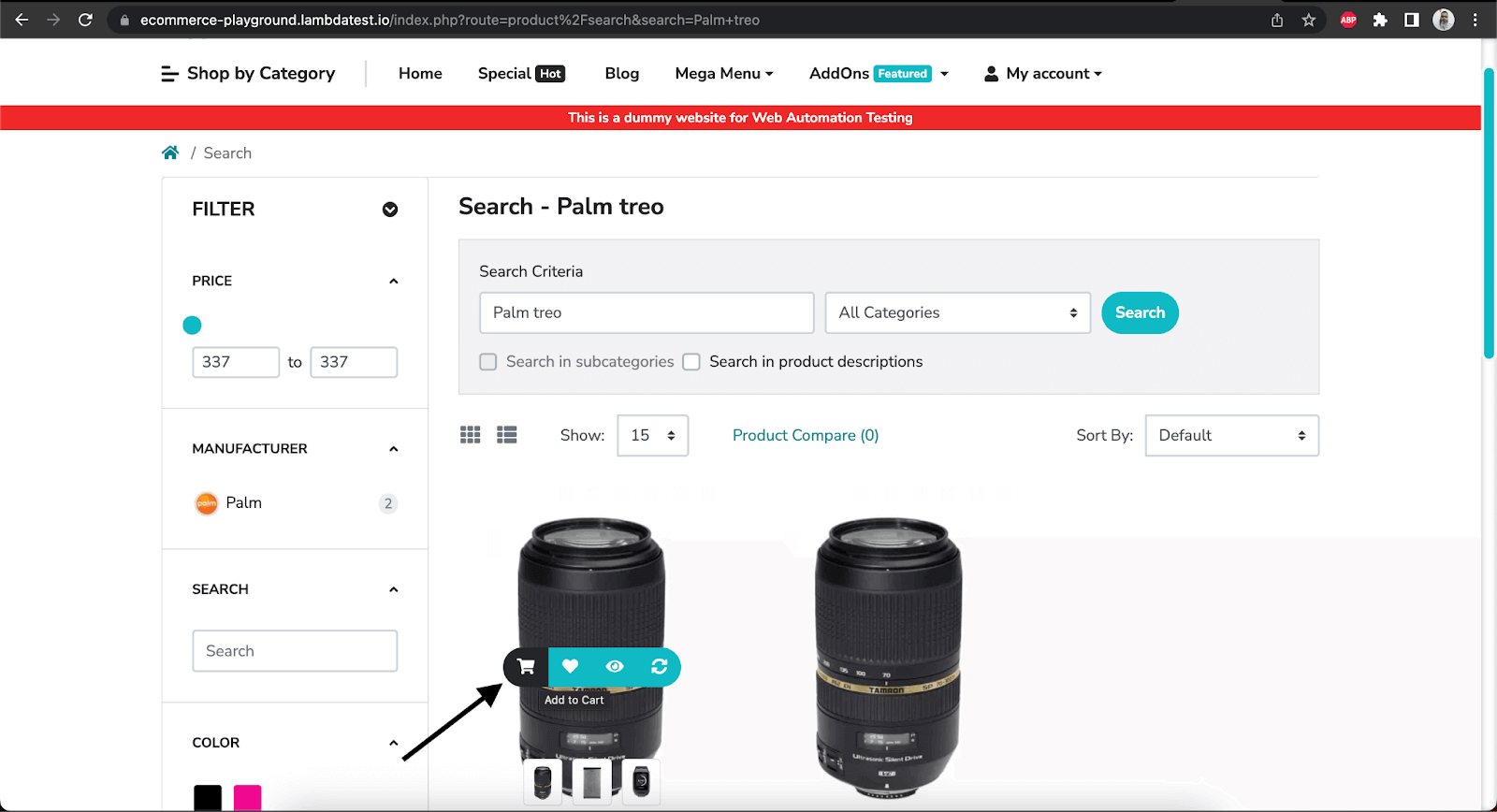
Task: Click the page vertical scrollbar
Action: pyautogui.click(x=1489, y=213)
